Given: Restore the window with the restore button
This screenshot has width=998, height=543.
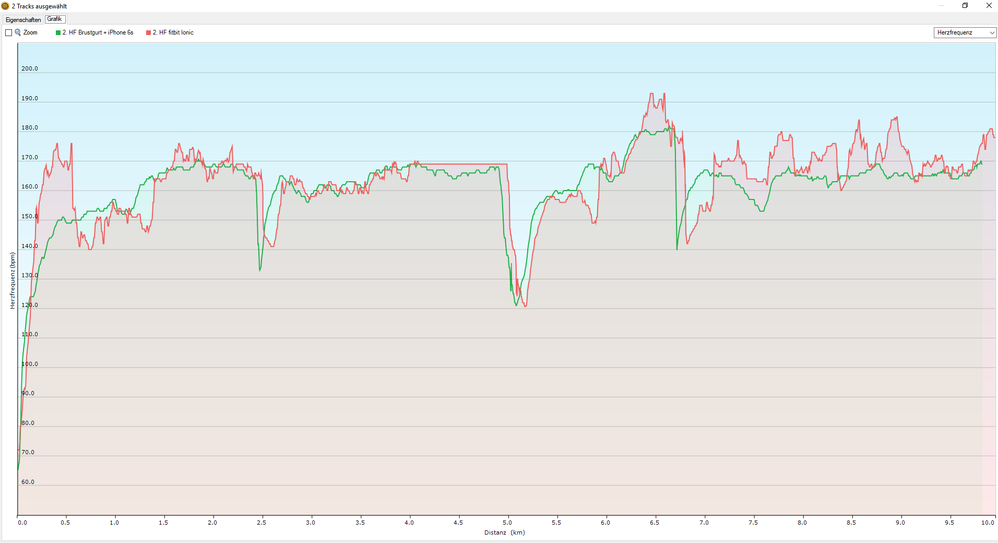Looking at the screenshot, I should pos(965,6).
